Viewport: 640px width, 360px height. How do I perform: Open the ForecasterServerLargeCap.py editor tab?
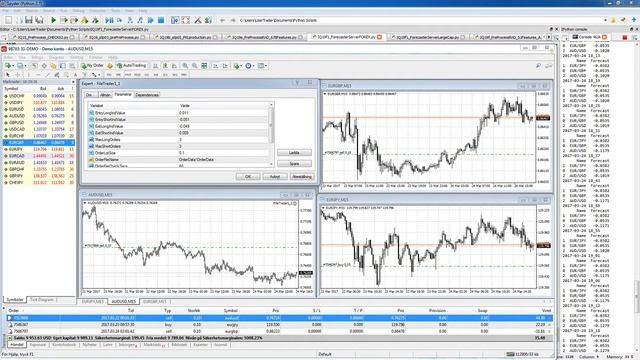click(429, 37)
